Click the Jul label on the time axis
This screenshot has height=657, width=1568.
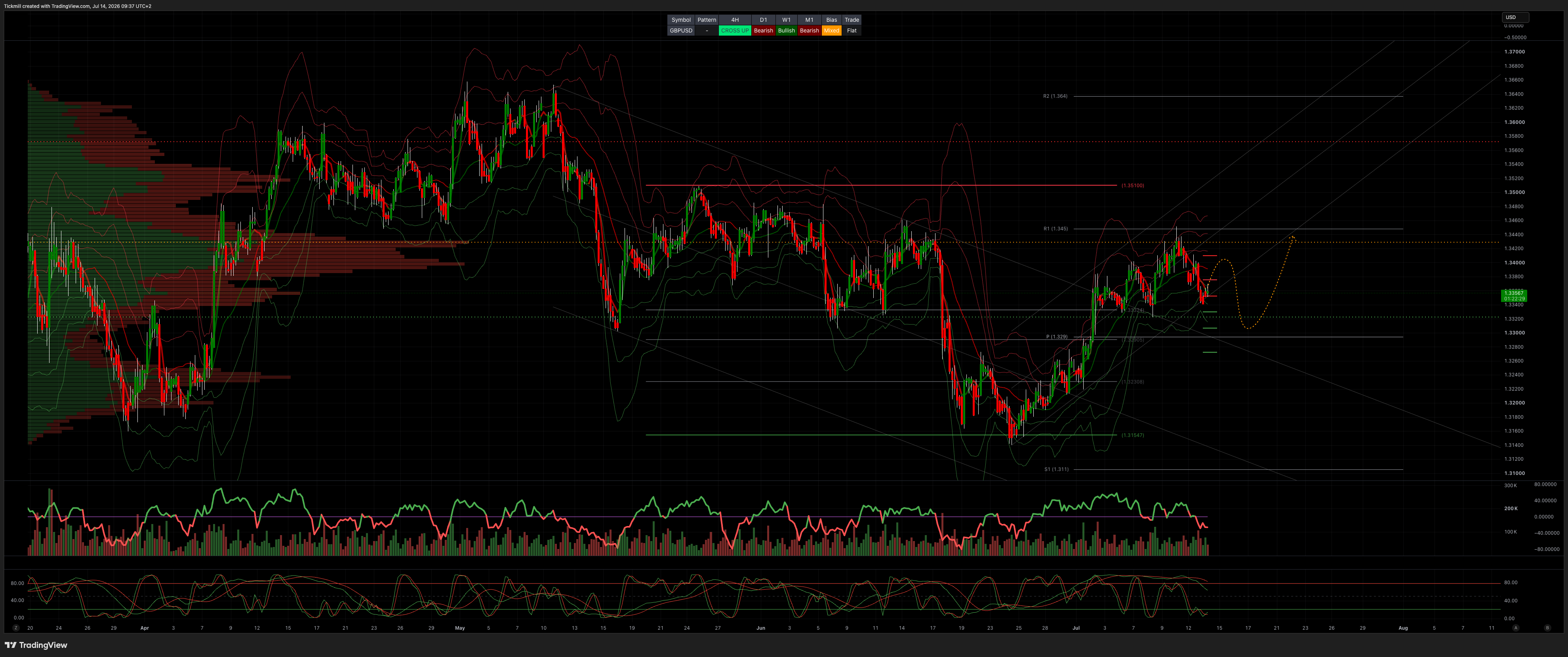(1076, 628)
